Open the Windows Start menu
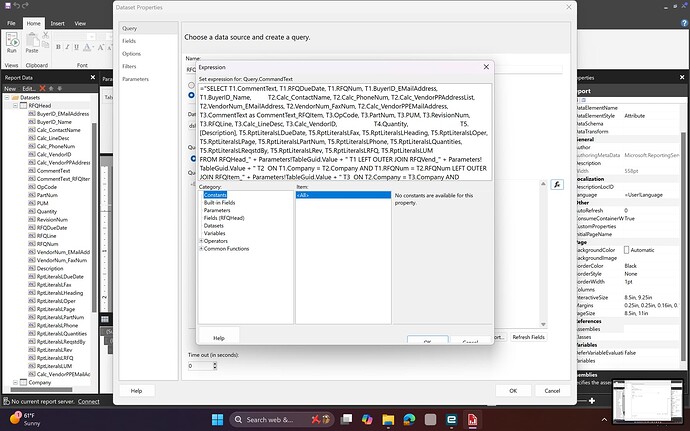 coord(217,420)
